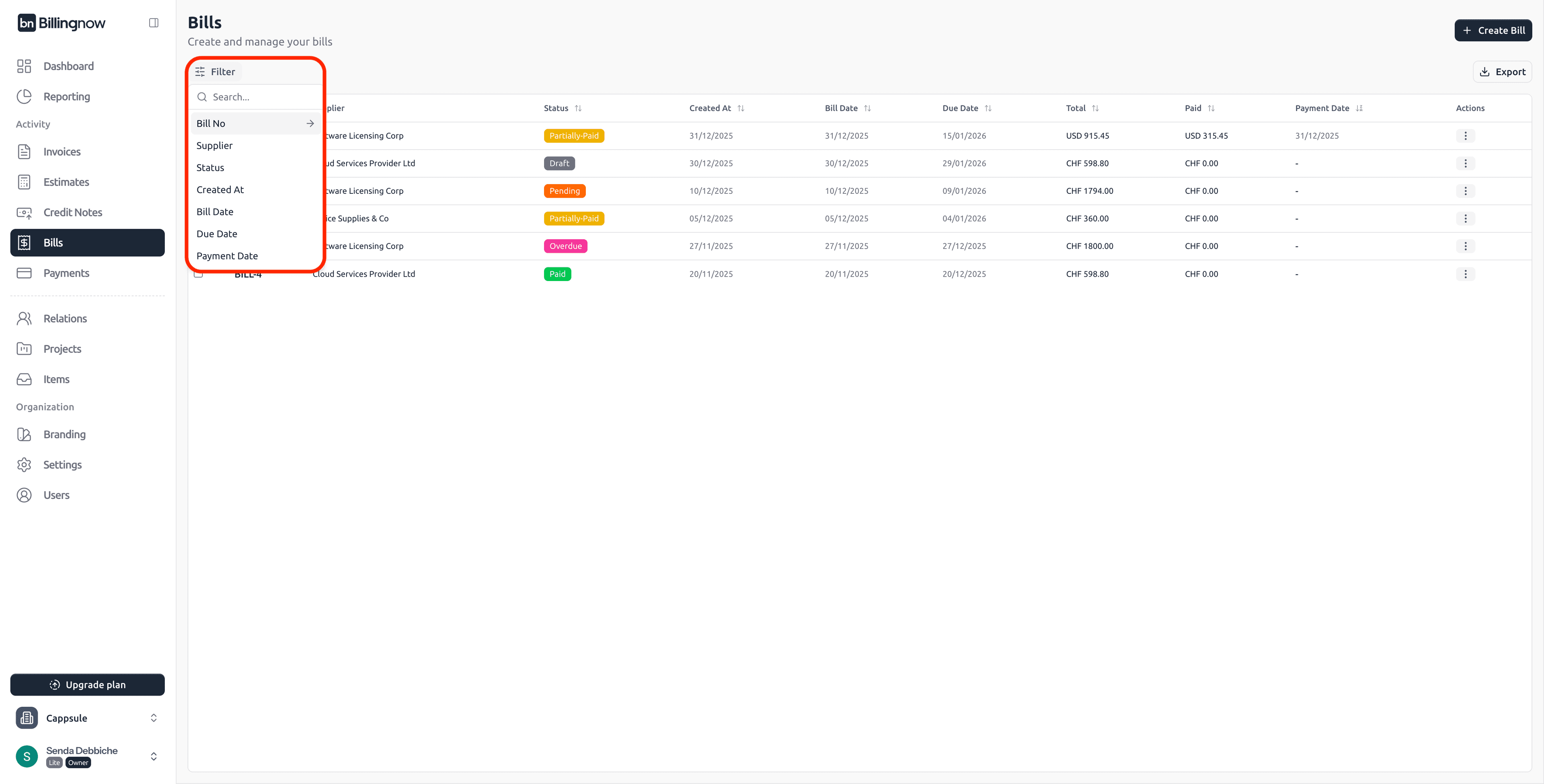Choose Supplier in filter list
The image size is (1544, 784).
pos(215,146)
